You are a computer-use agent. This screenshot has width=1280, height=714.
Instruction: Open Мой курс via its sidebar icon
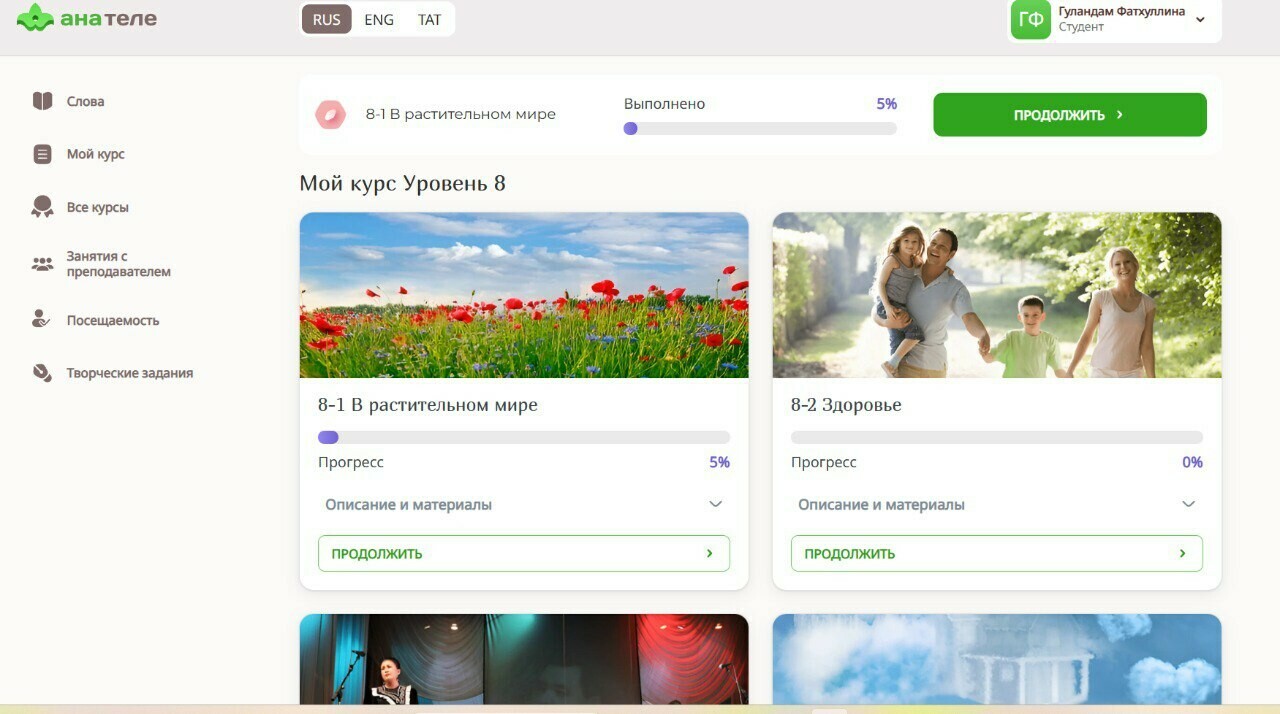click(42, 154)
